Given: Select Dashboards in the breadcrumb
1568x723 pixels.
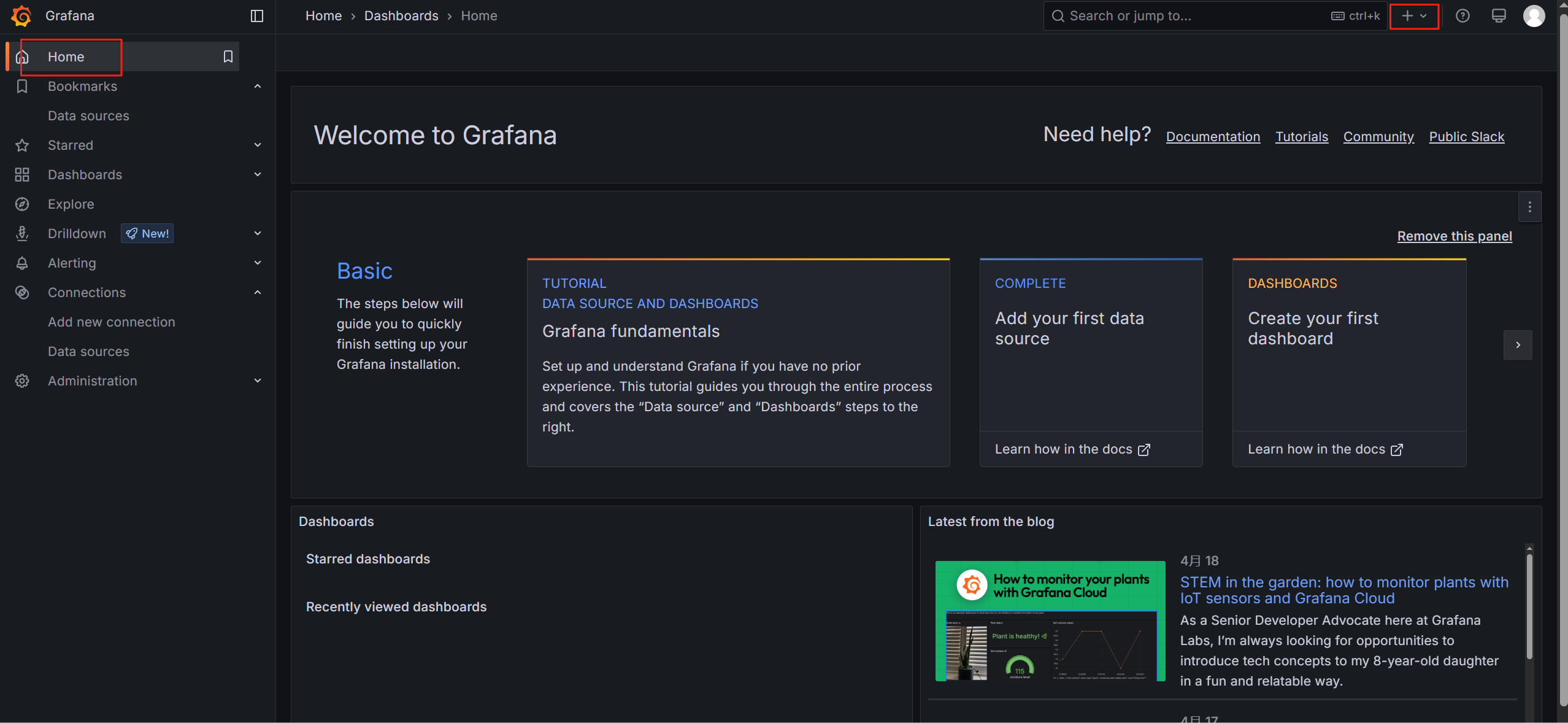Looking at the screenshot, I should coord(401,16).
